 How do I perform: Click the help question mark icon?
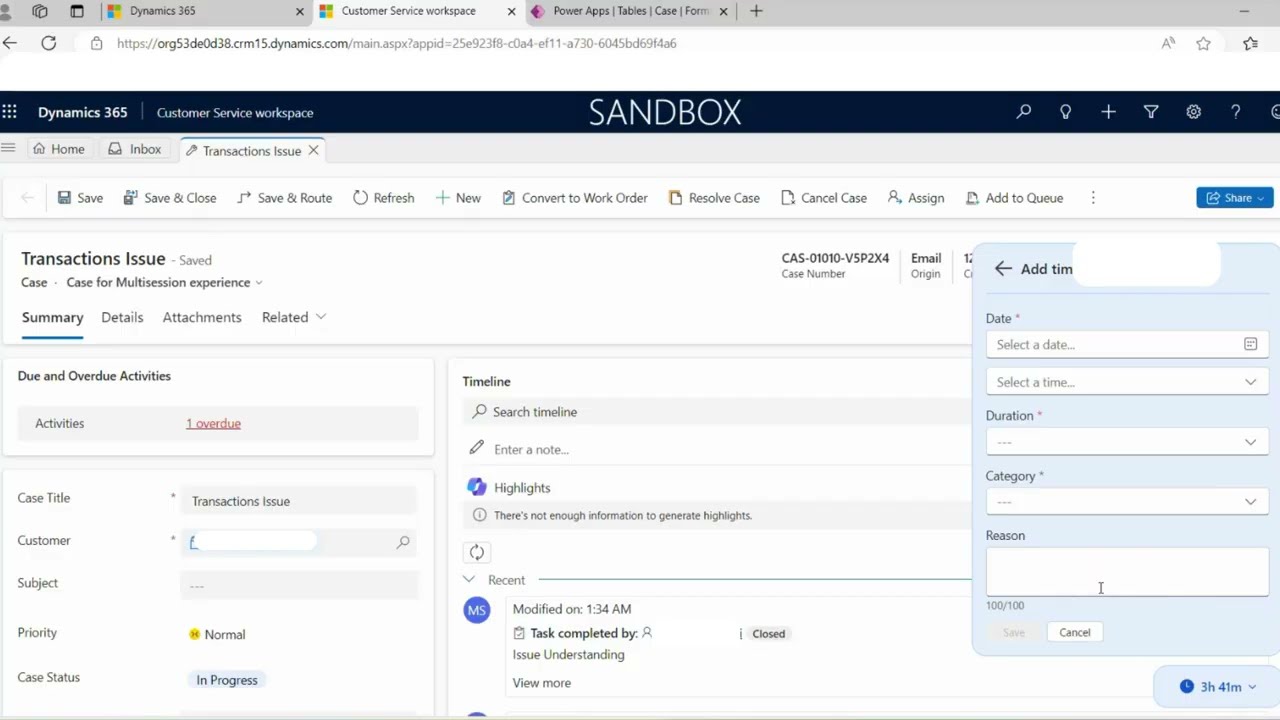pos(1236,112)
